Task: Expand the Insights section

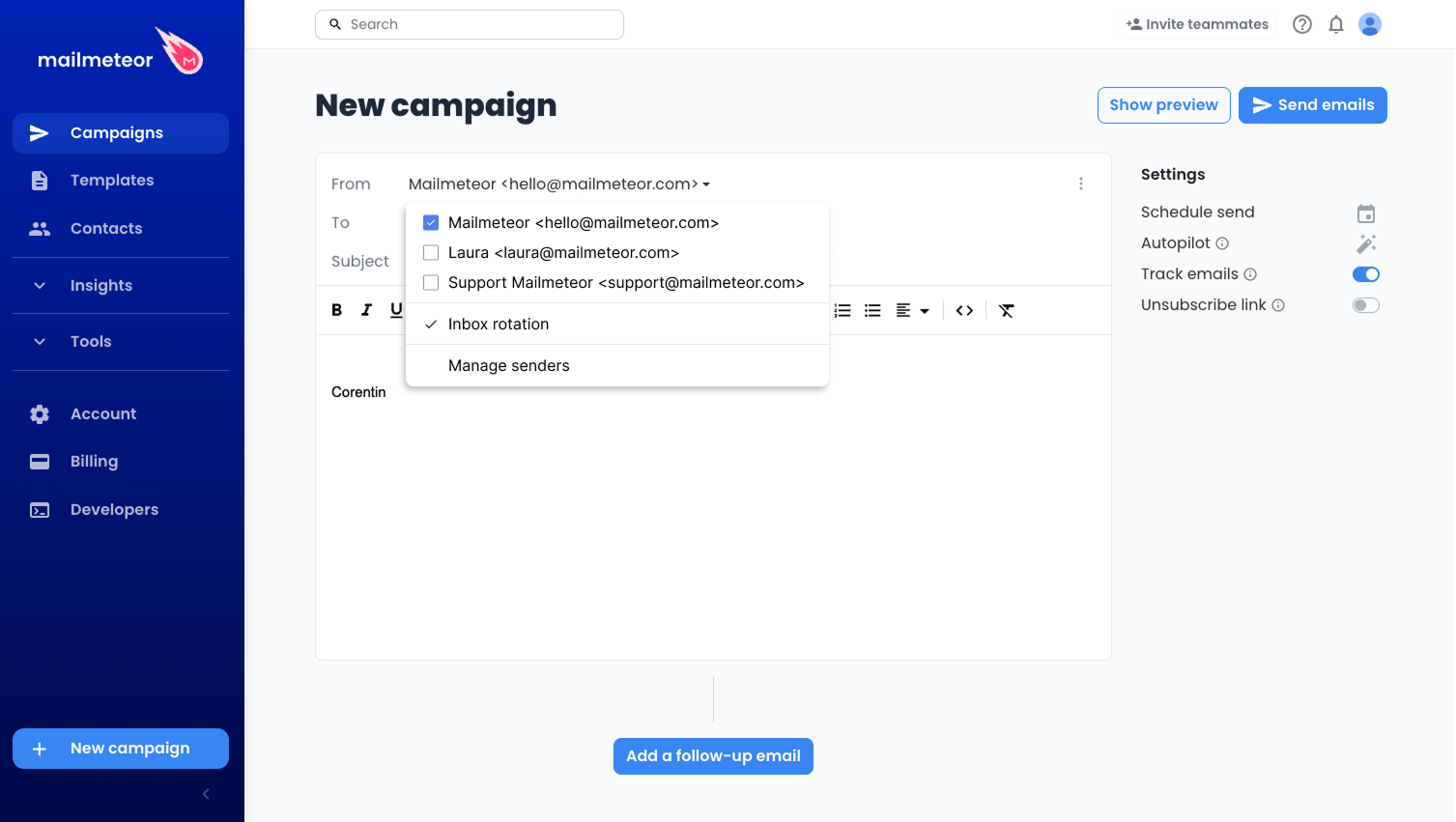Action: [x=121, y=286]
